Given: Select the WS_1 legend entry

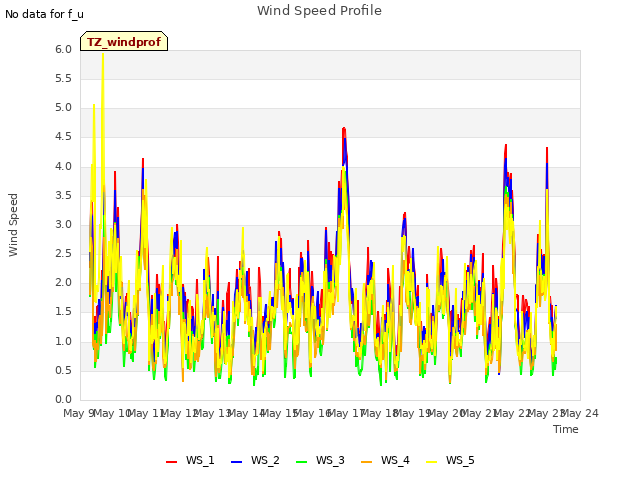Looking at the screenshot, I should coord(190,460).
